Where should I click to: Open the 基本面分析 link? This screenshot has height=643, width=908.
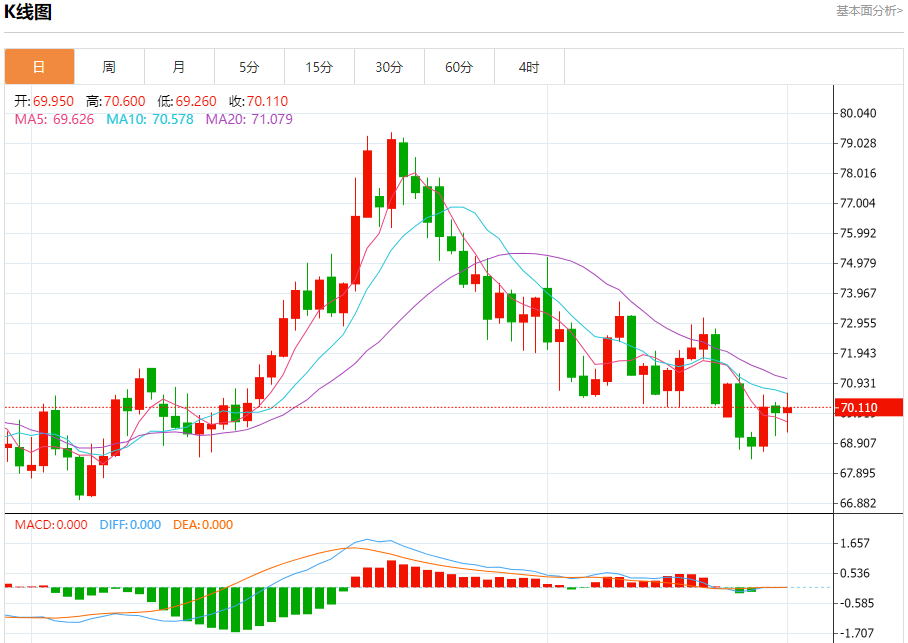869,10
